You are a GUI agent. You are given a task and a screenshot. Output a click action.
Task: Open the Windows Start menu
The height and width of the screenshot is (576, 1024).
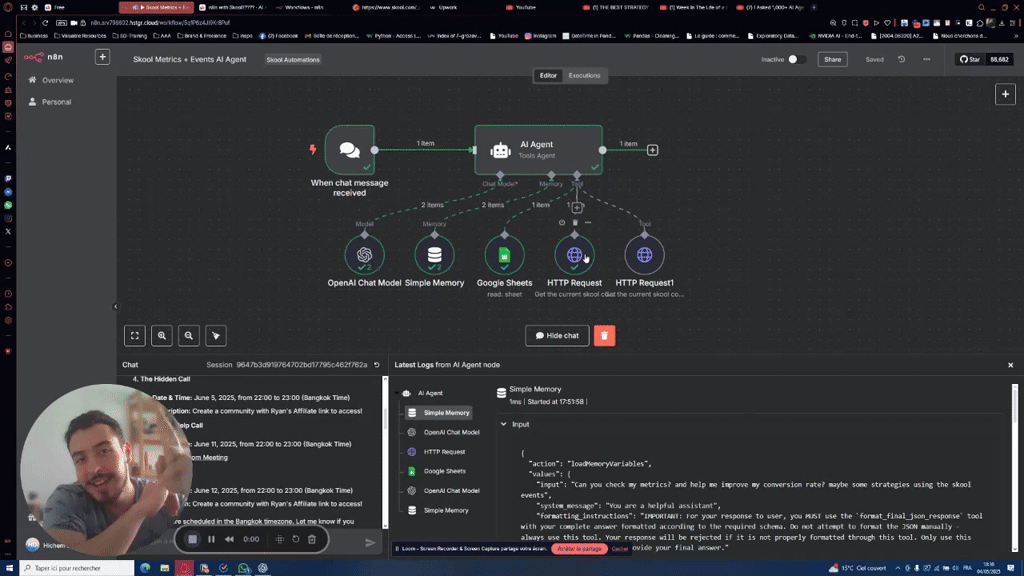click(x=9, y=568)
